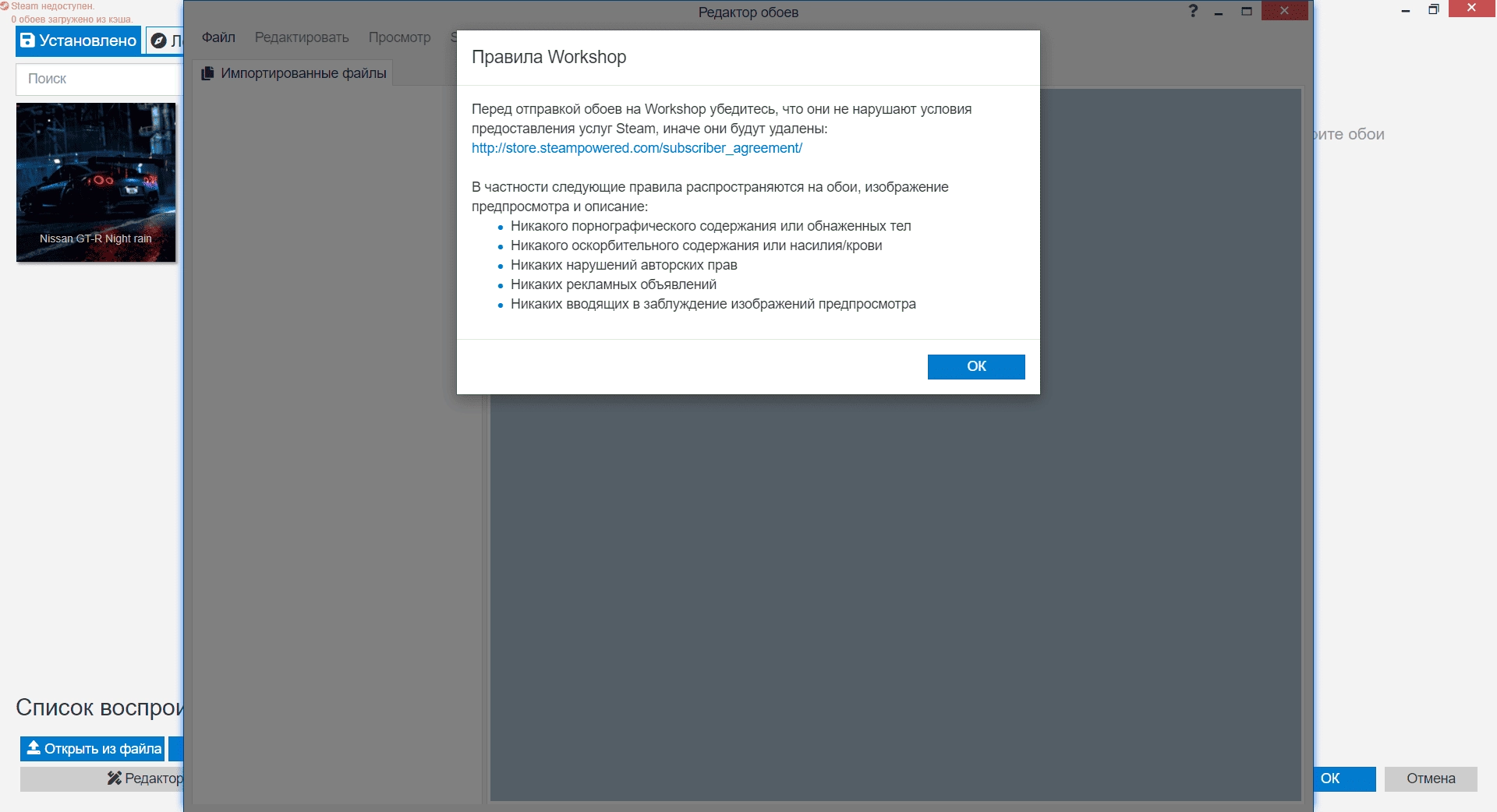
Task: Close the Редактор обоев window
Action: coord(1284,11)
